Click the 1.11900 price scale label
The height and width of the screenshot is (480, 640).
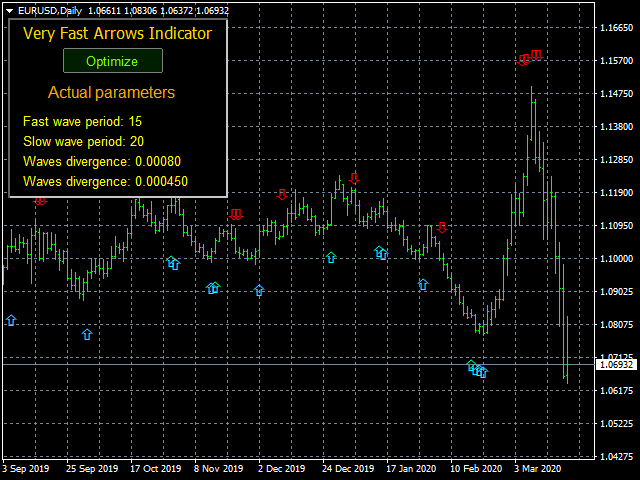coord(616,192)
